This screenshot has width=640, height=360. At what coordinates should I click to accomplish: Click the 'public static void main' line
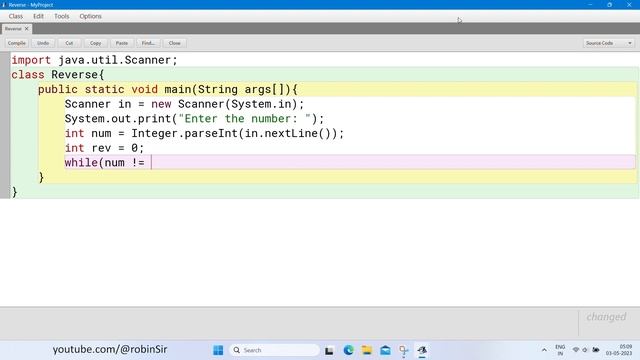168,89
